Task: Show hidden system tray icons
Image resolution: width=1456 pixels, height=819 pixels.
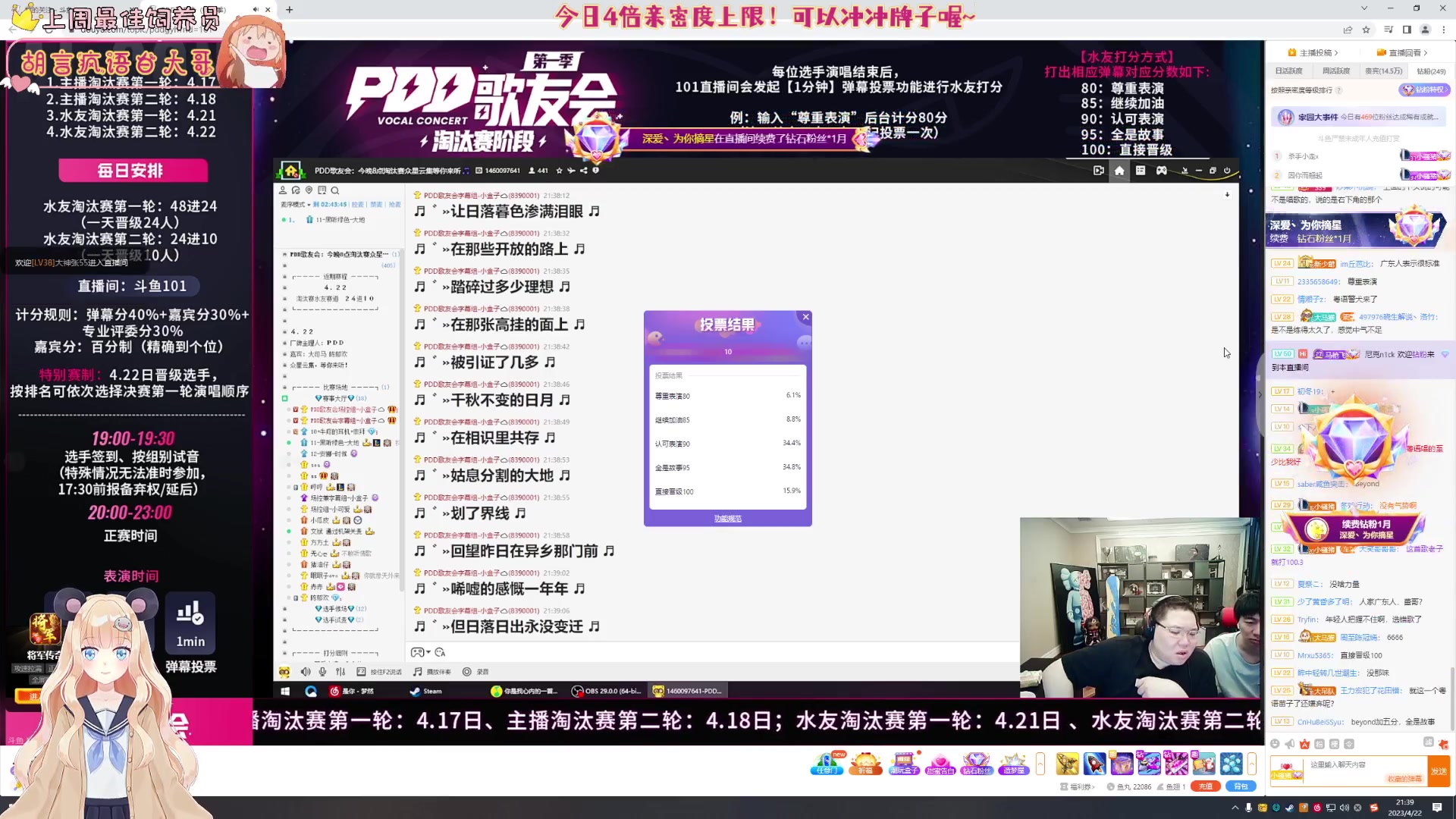Action: coord(1235,808)
